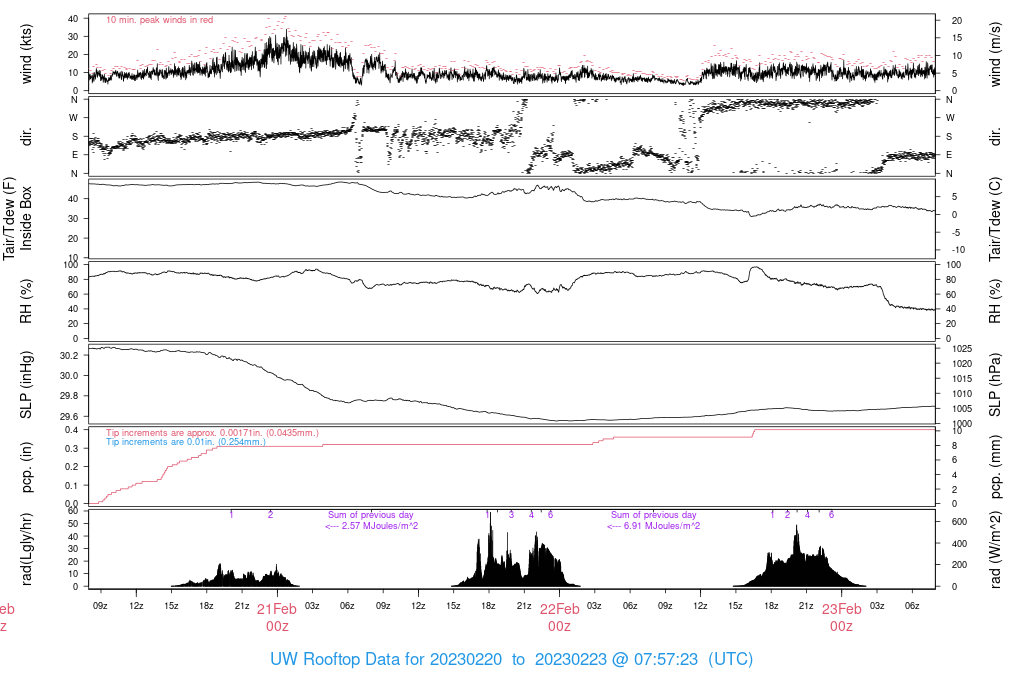Click the "wind (kts)" axis label
The height and width of the screenshot is (700, 1024).
point(26,54)
